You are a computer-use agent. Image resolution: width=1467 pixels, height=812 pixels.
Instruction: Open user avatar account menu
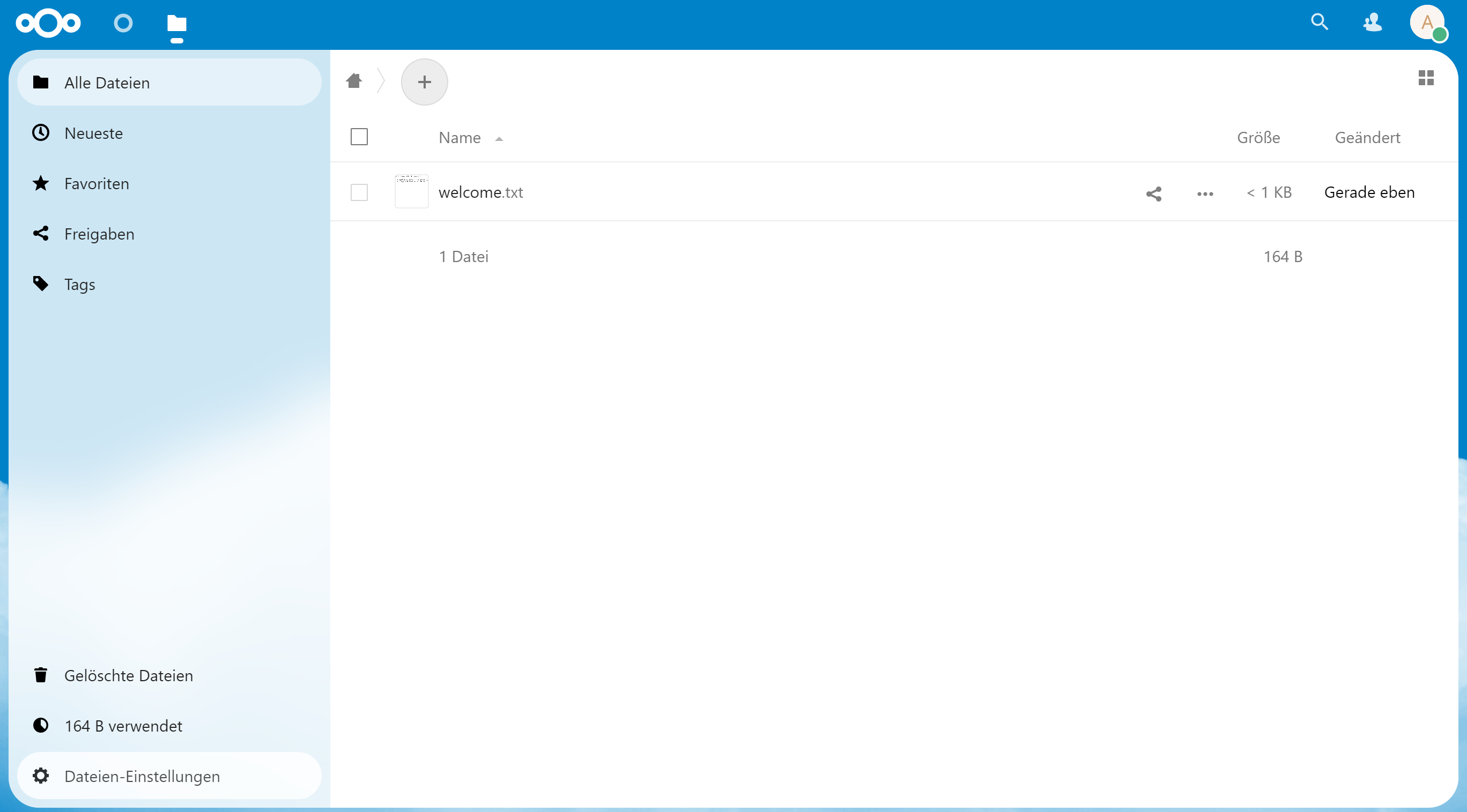click(1427, 23)
